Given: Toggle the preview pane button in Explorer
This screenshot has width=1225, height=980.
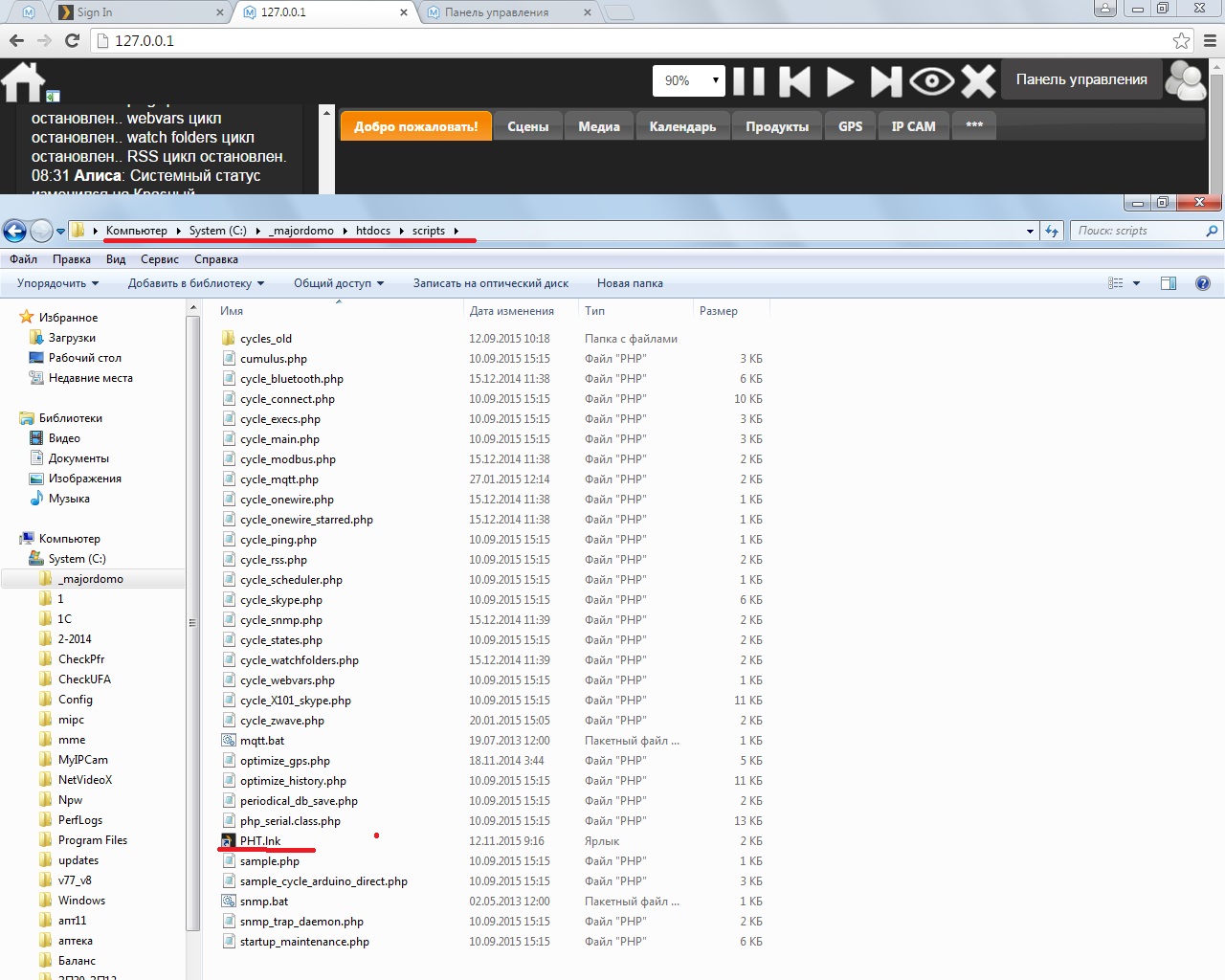Looking at the screenshot, I should click(1168, 282).
